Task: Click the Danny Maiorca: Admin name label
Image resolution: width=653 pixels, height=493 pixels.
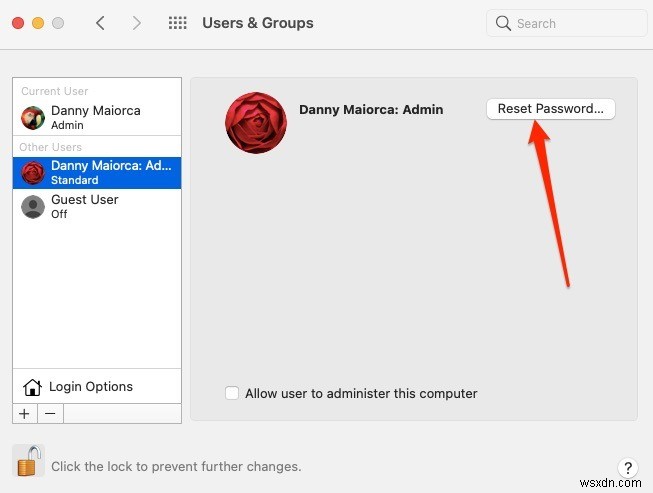Action: pyautogui.click(x=371, y=110)
